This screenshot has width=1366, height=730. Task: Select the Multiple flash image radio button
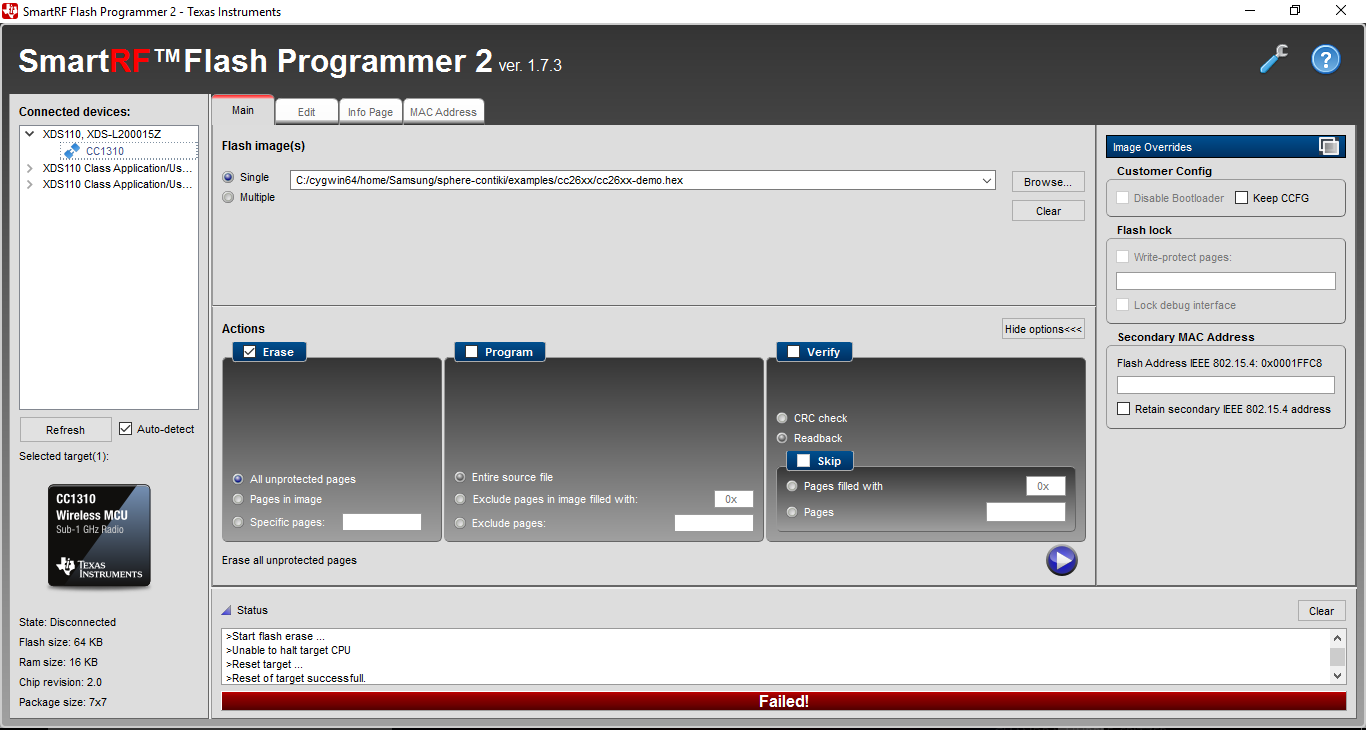coord(228,197)
